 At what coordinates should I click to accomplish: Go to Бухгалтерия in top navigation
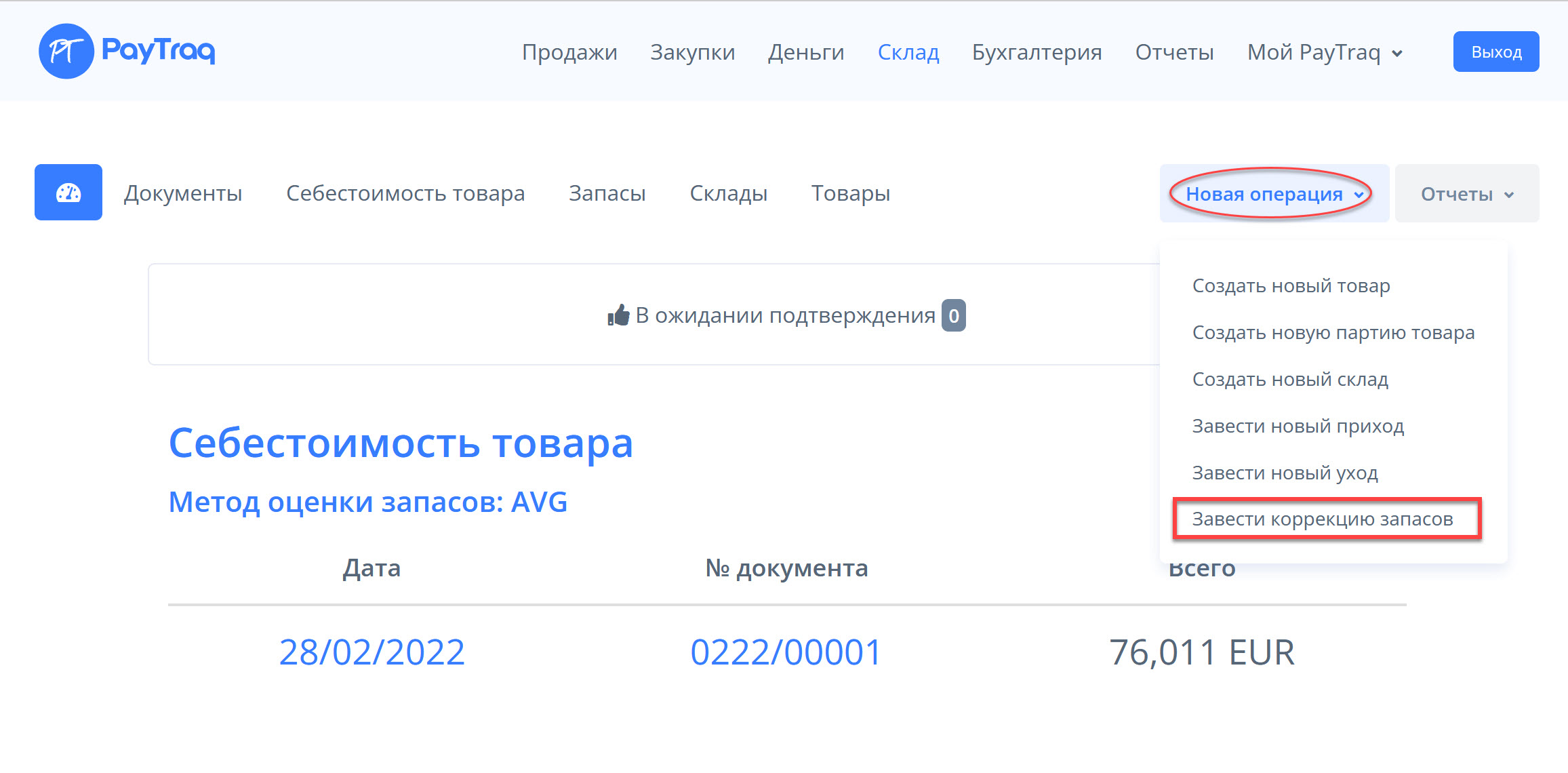coord(1037,52)
